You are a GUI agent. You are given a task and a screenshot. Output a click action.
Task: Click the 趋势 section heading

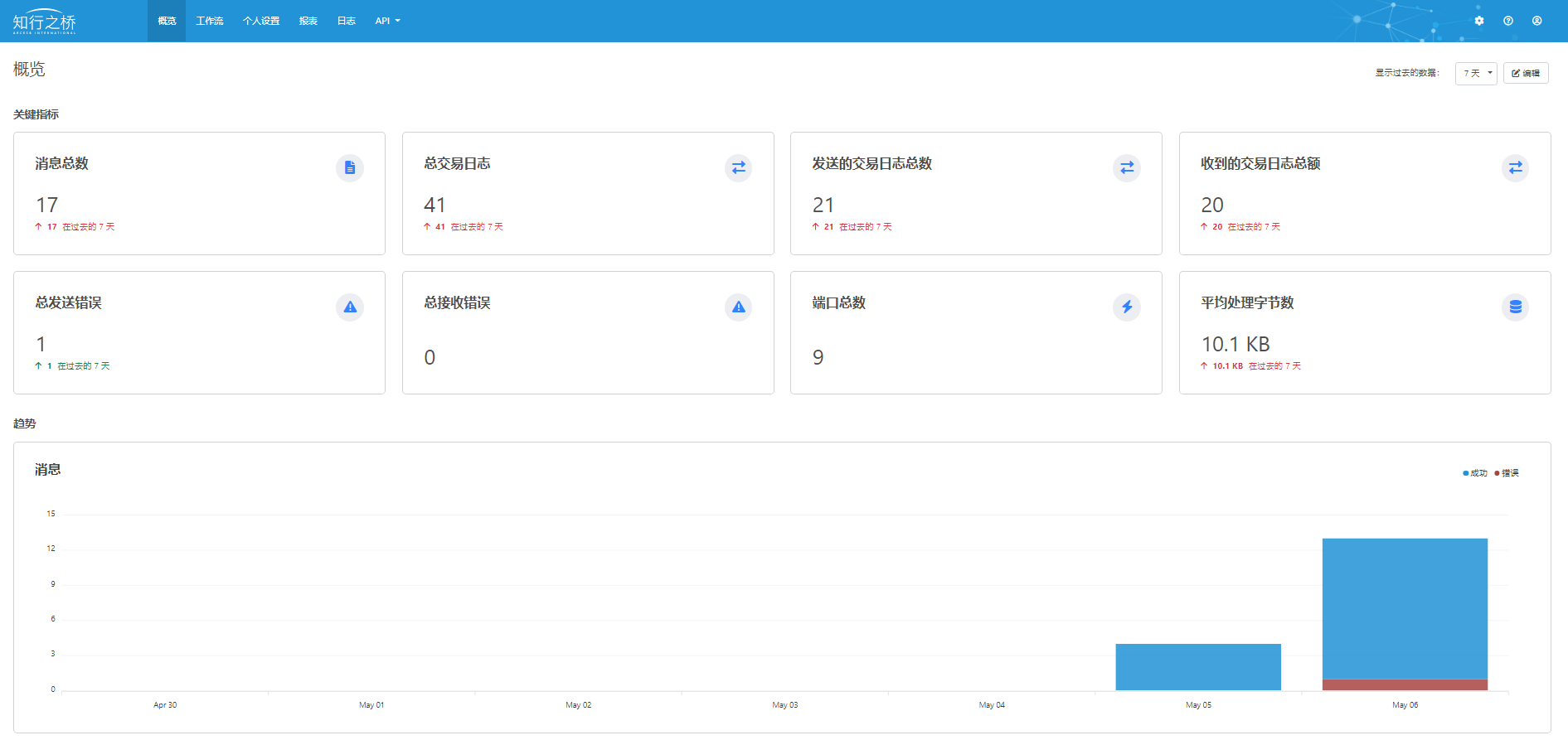coord(24,423)
